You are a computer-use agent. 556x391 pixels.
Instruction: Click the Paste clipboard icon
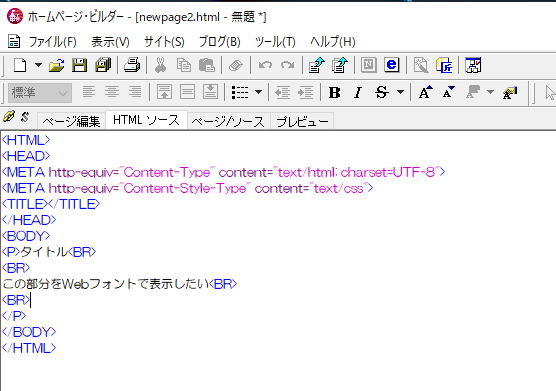pyautogui.click(x=207, y=65)
